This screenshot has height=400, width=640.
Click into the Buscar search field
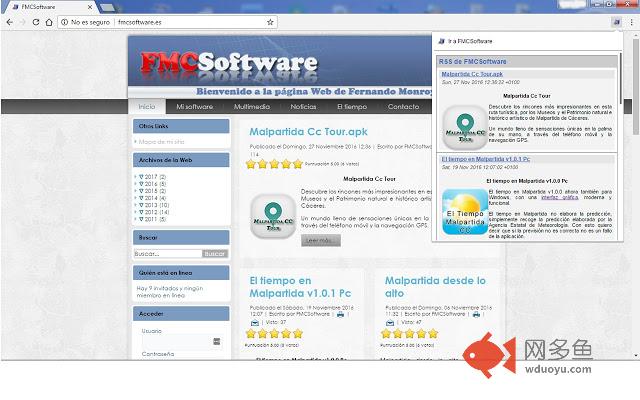coord(168,253)
